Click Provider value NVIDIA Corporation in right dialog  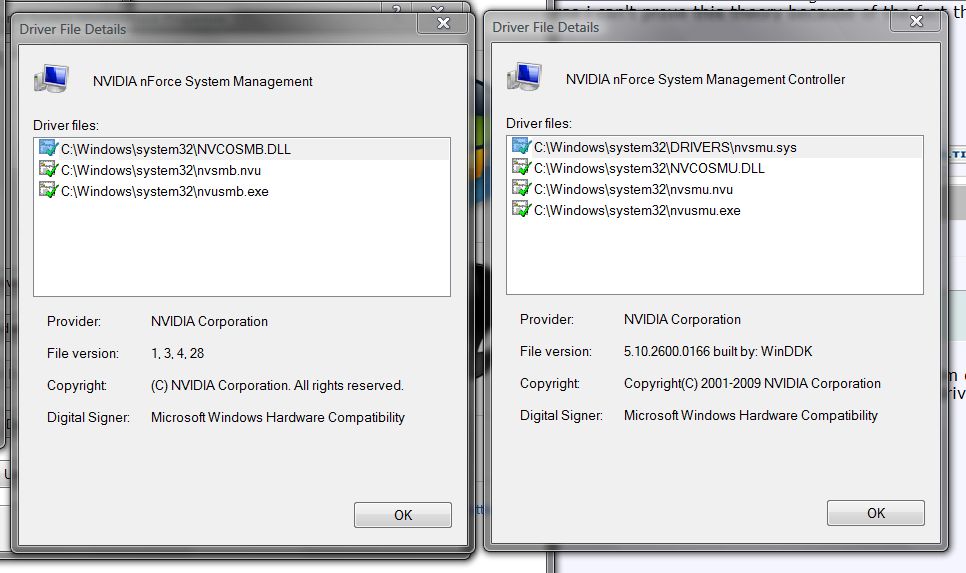coord(683,320)
